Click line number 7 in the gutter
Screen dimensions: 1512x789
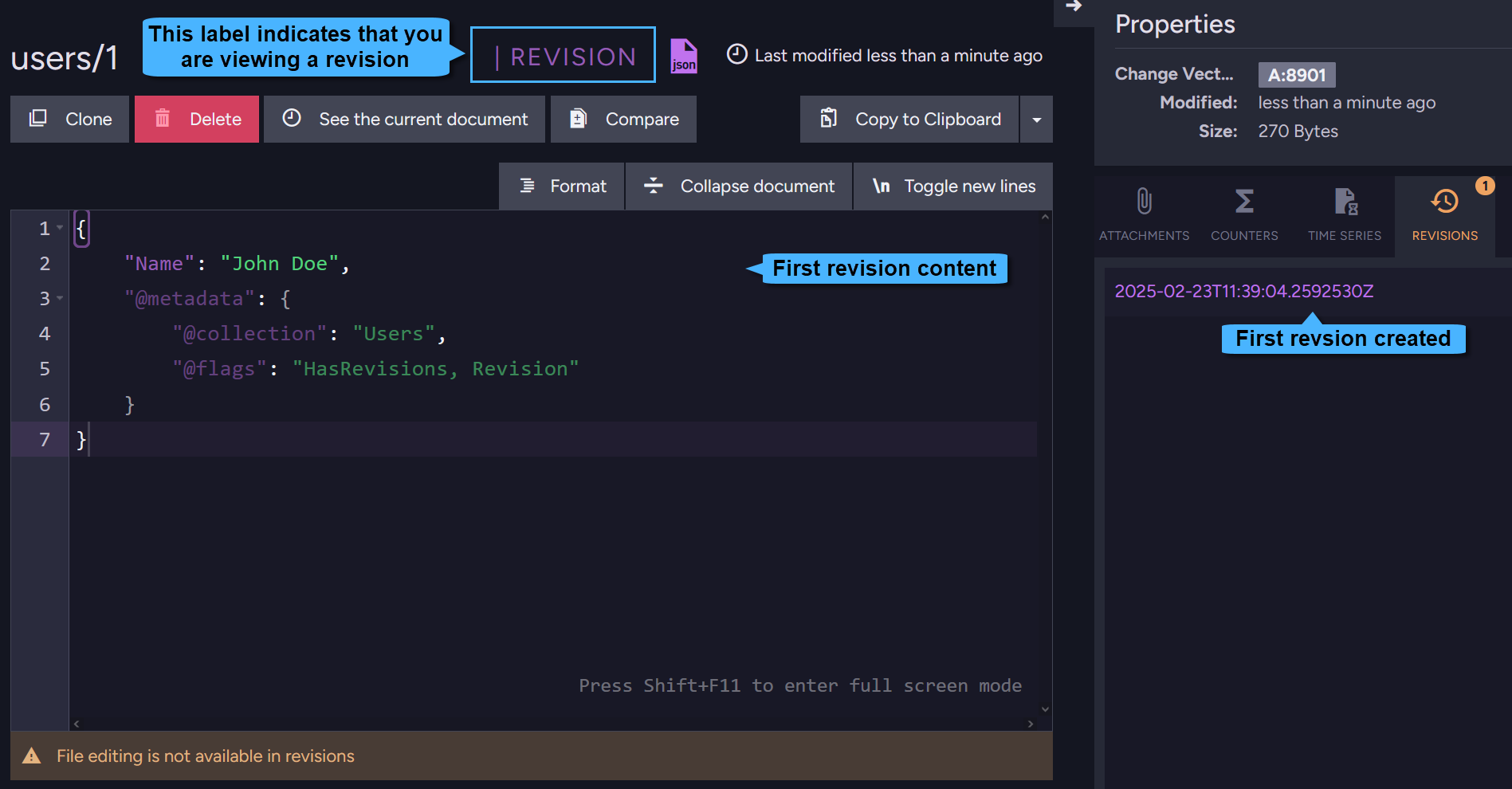pos(45,440)
